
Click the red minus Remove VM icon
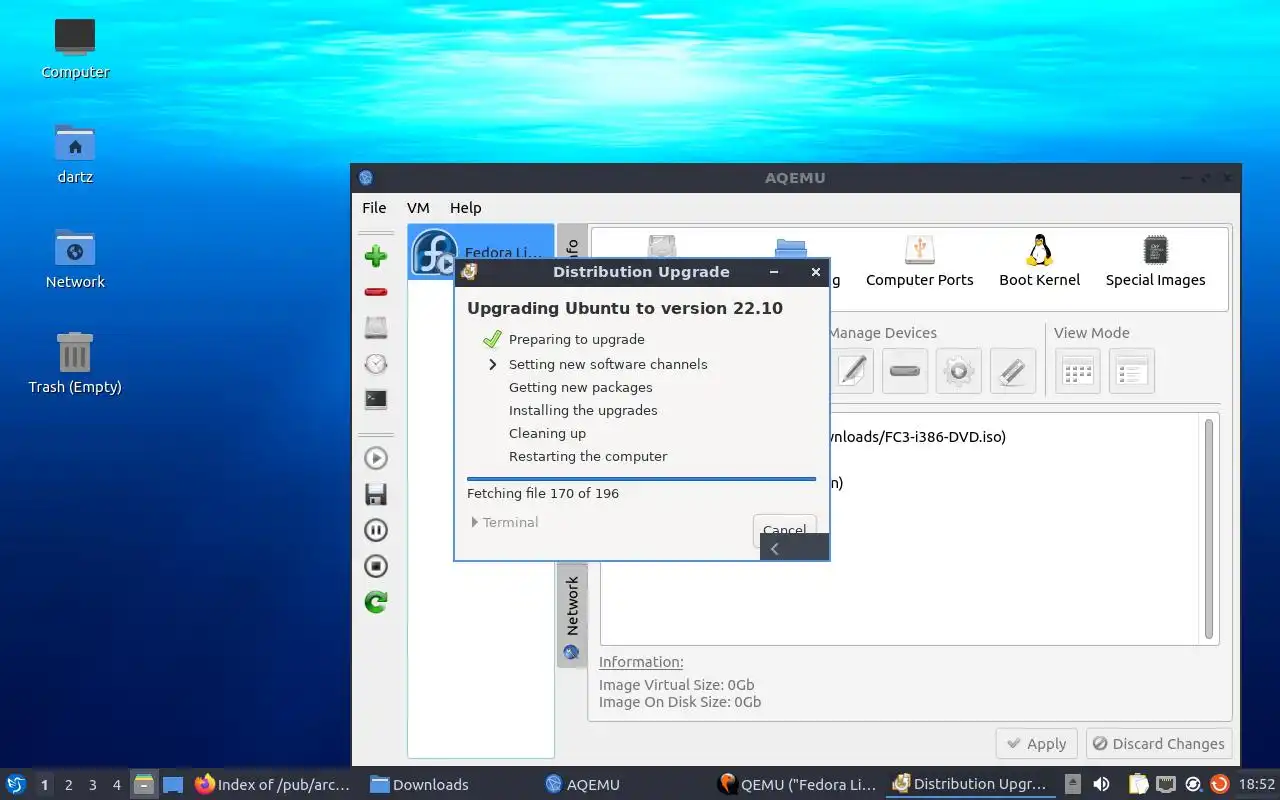376,292
